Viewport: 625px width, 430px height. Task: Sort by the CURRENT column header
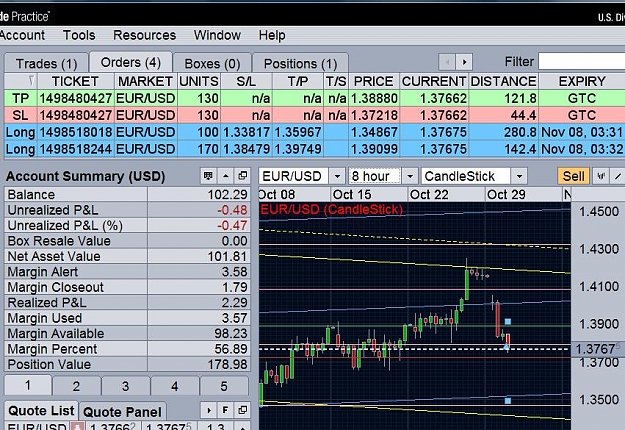pyautogui.click(x=434, y=81)
